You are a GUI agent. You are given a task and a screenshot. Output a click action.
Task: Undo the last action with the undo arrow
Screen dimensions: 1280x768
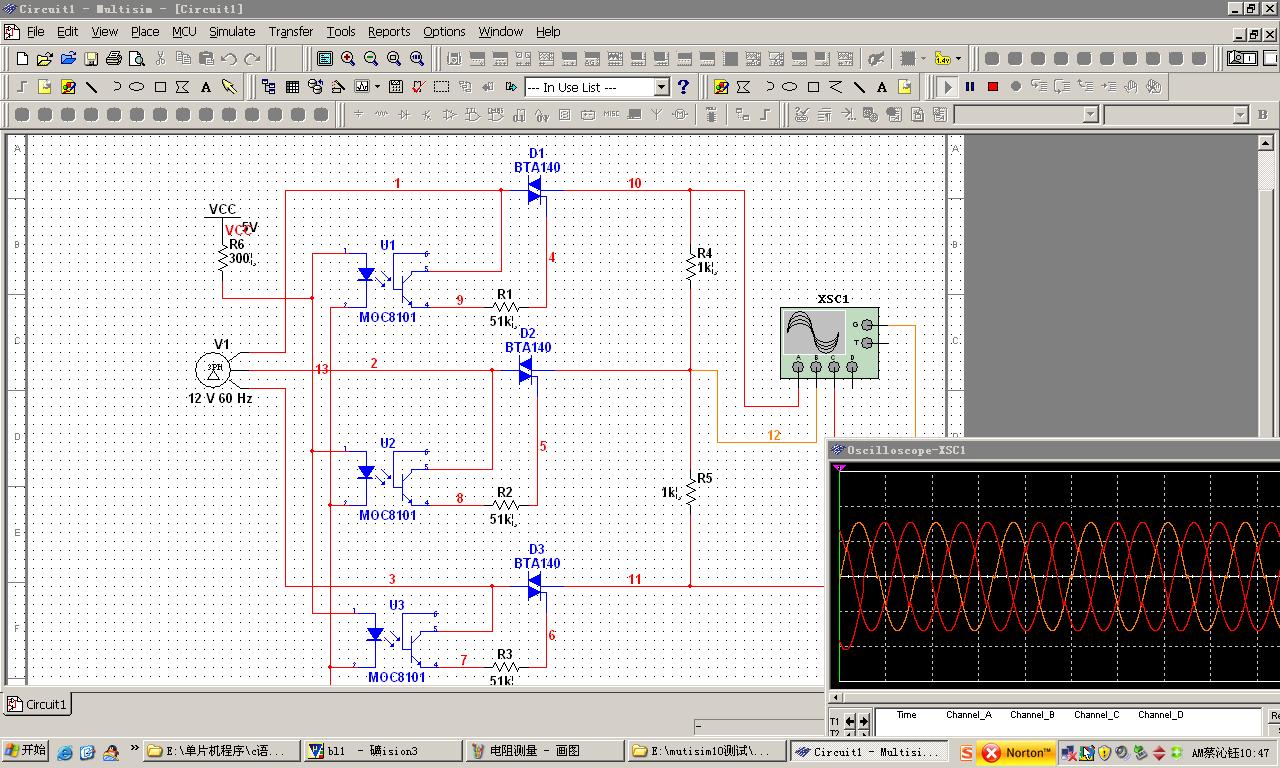point(229,58)
